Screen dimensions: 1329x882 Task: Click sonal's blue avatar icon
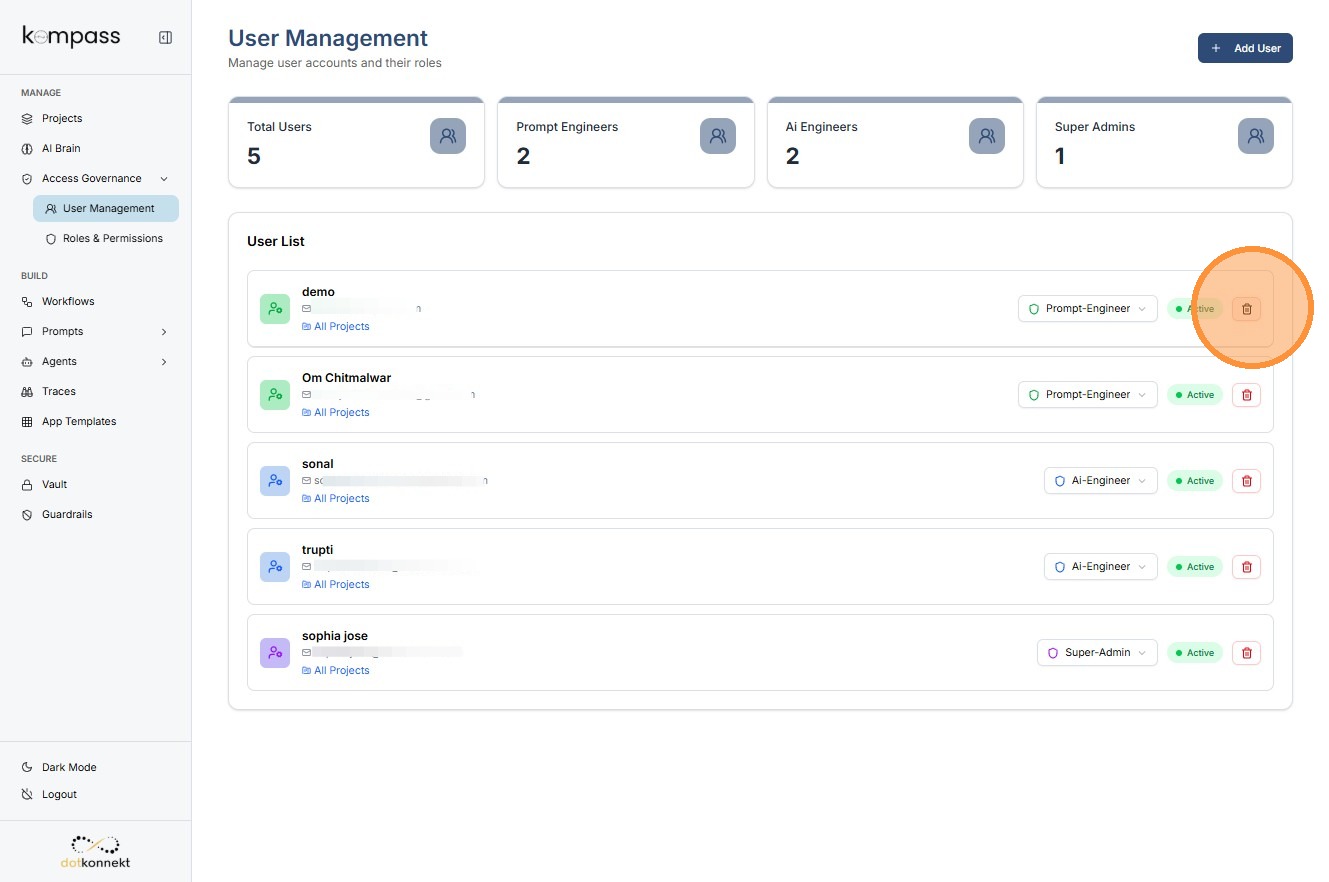(x=275, y=481)
